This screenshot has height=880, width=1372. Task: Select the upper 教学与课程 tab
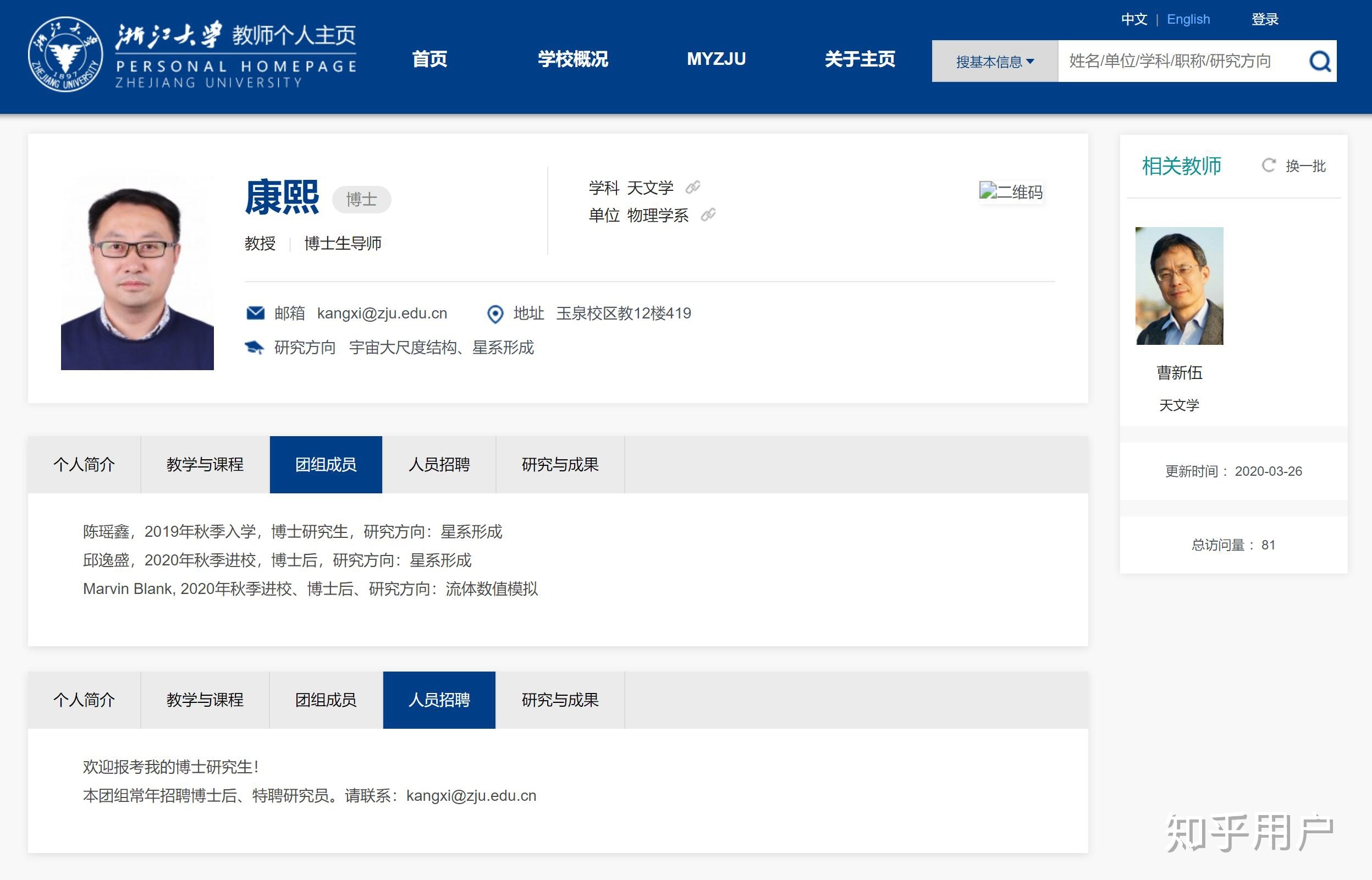tap(205, 465)
